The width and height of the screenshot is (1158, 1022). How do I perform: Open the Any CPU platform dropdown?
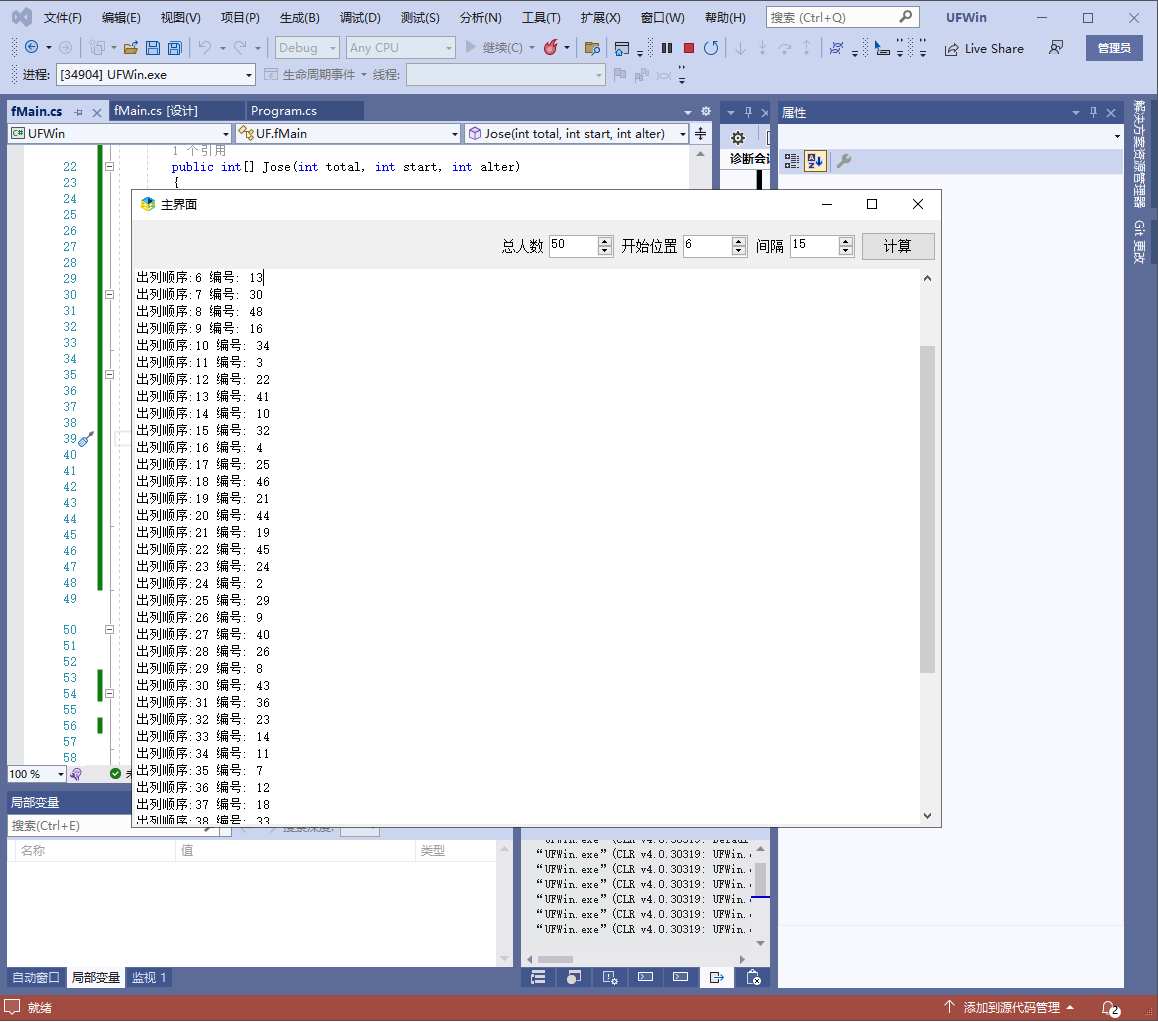click(x=401, y=48)
